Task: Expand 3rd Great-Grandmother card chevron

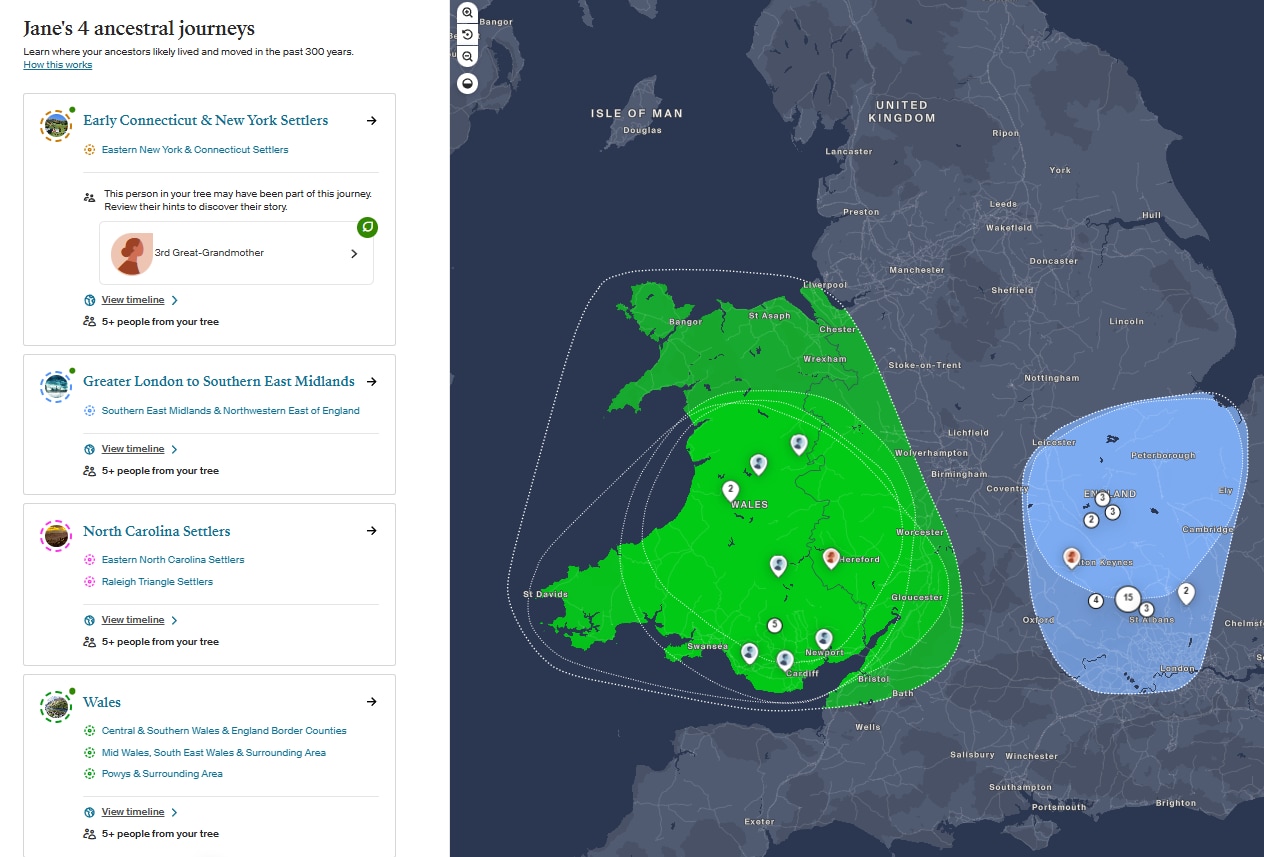Action: [354, 254]
